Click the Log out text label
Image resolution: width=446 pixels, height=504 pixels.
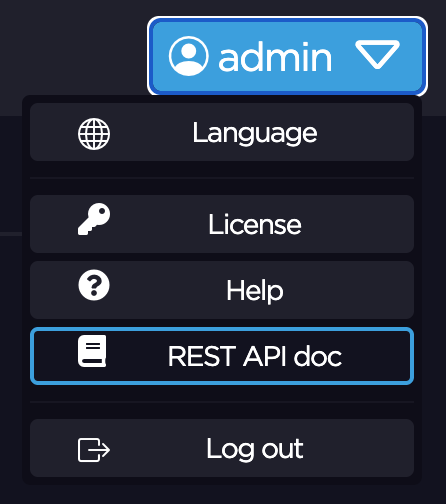pyautogui.click(x=255, y=449)
